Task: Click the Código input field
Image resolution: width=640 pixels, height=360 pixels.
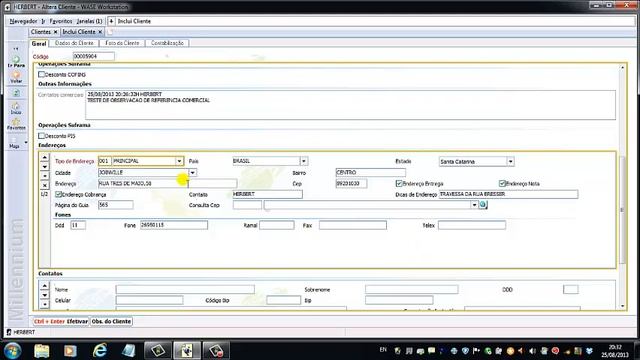Action: (93, 56)
